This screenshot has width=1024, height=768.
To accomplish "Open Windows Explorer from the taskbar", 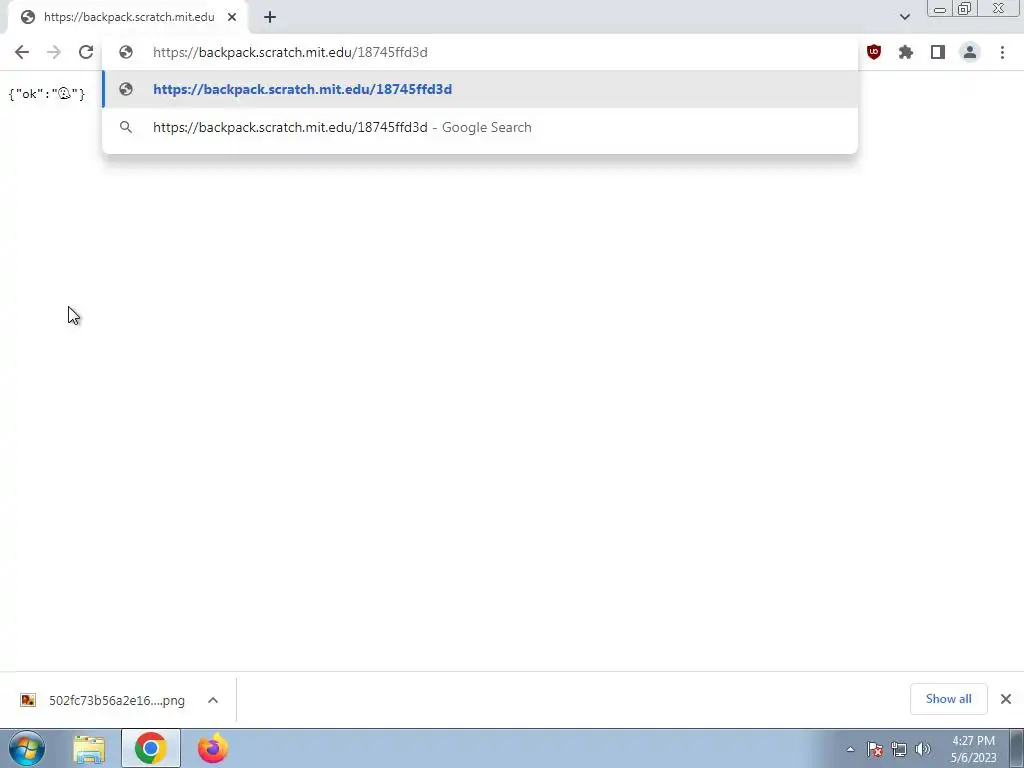I will tap(89, 748).
